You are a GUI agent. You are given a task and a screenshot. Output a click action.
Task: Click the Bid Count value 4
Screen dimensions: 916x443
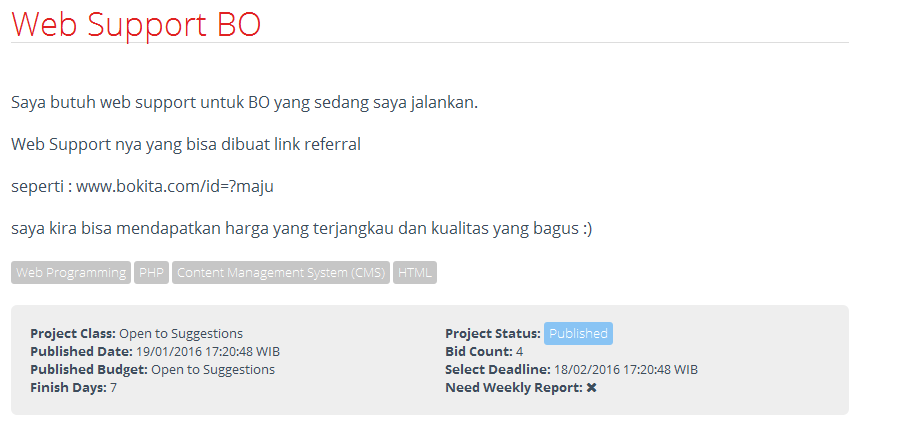519,352
